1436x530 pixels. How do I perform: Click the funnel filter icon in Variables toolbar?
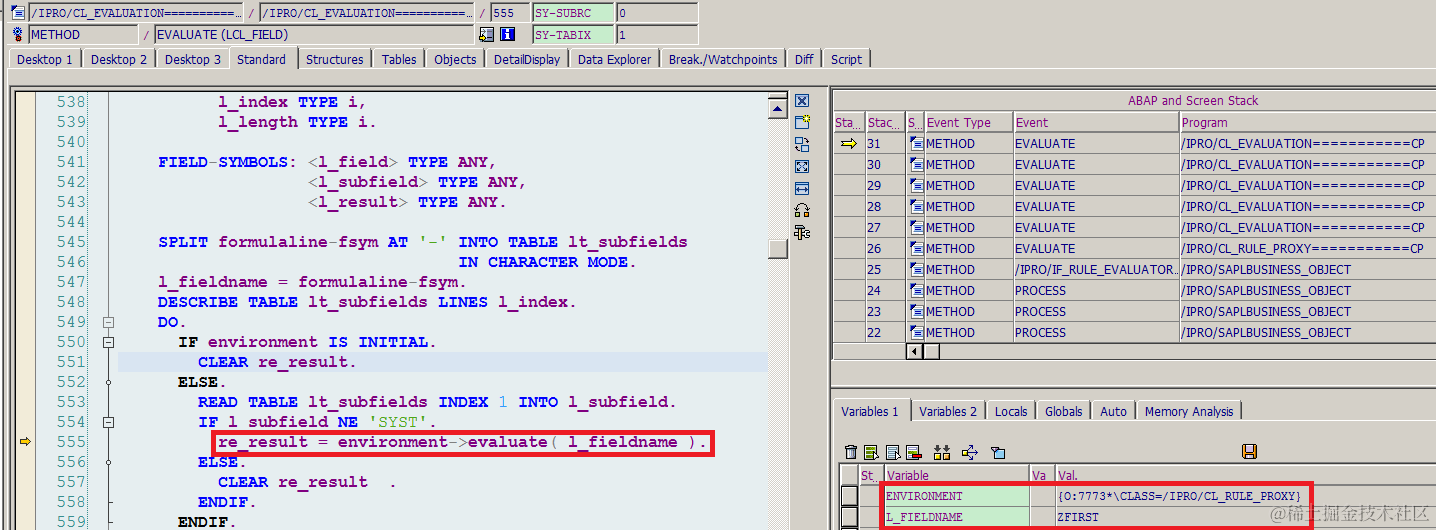(997, 452)
